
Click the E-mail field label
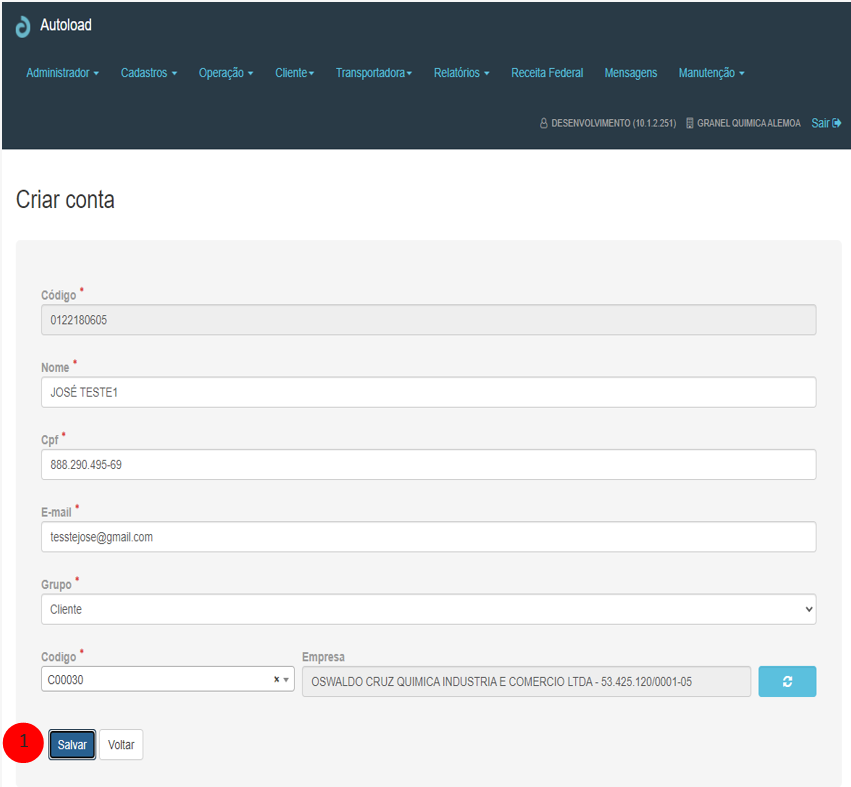point(56,512)
